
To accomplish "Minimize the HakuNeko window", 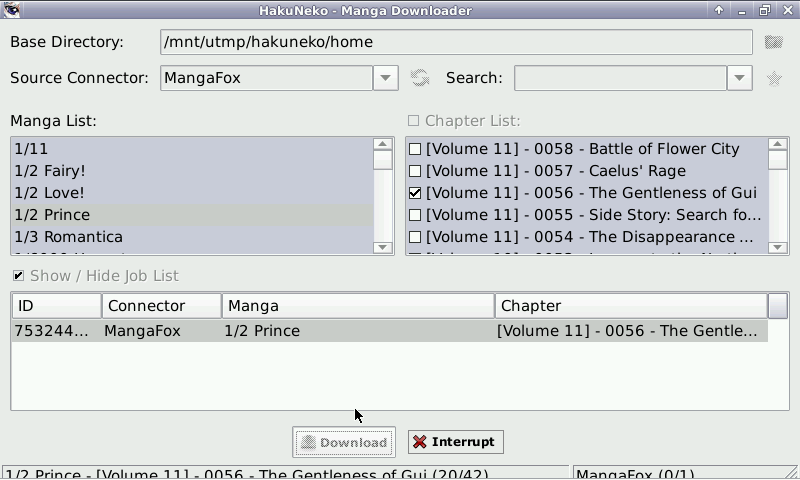I will 742,10.
